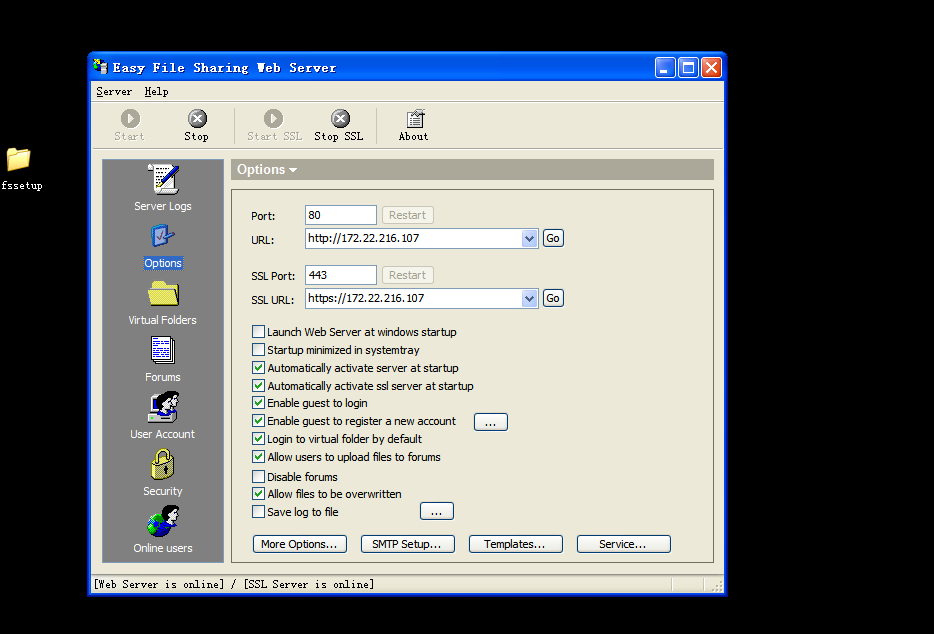
Task: Maximize the Easy File Sharing window
Action: tap(688, 67)
